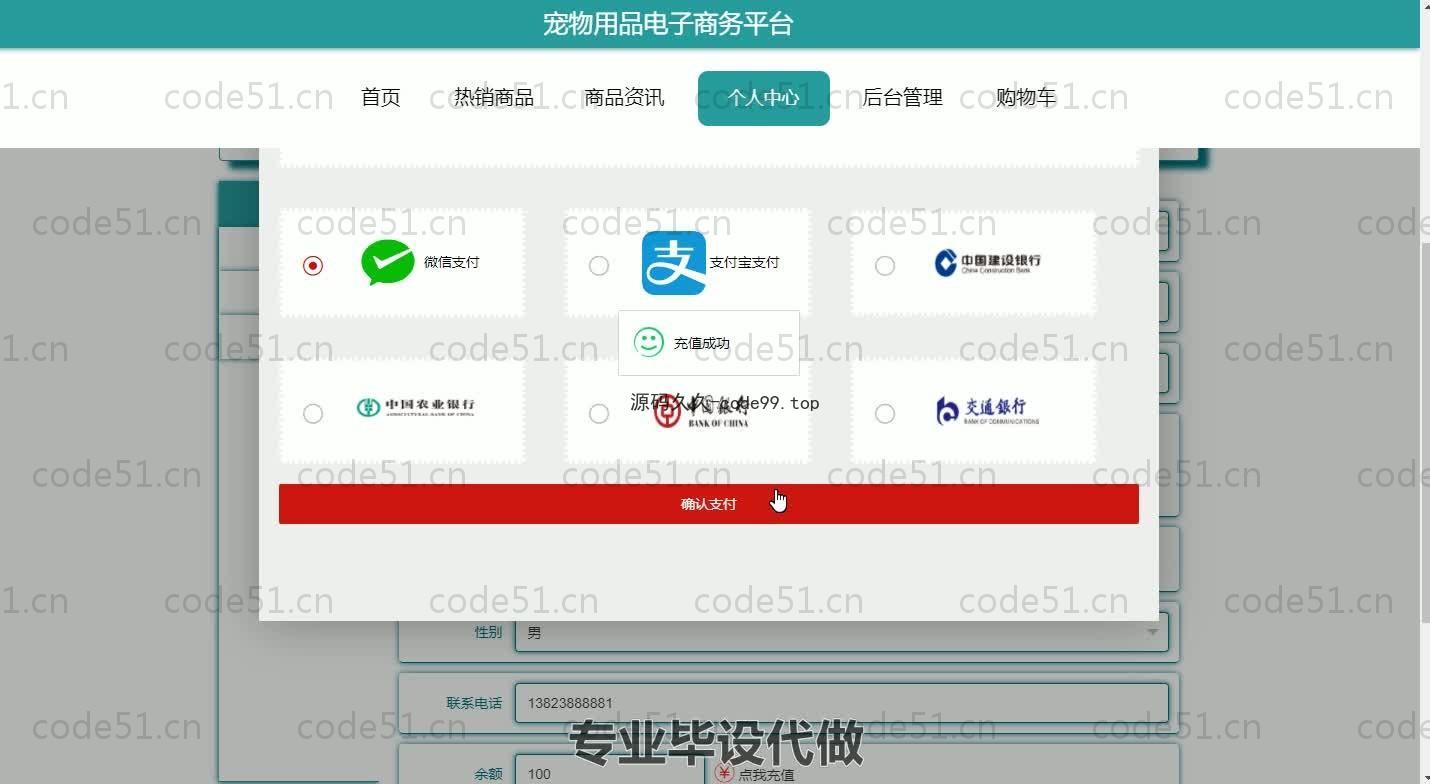This screenshot has height=784, width=1430.
Task: Click the green WeChat Pay logo
Action: click(388, 262)
